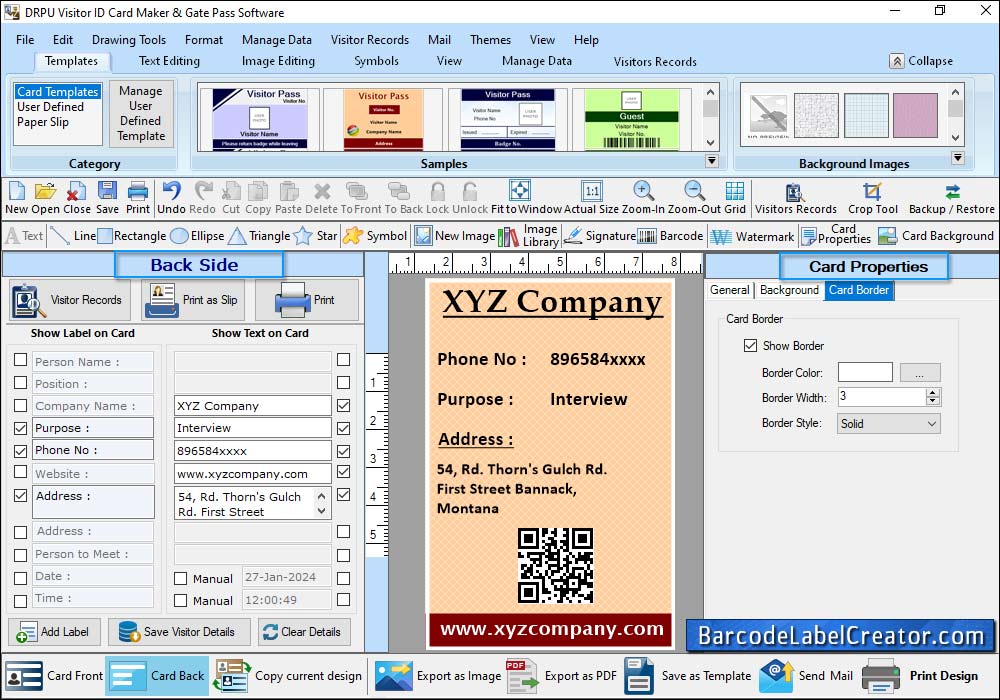This screenshot has height=700, width=1000.
Task: Select the orange Visitor Pass sample template
Action: 383,119
